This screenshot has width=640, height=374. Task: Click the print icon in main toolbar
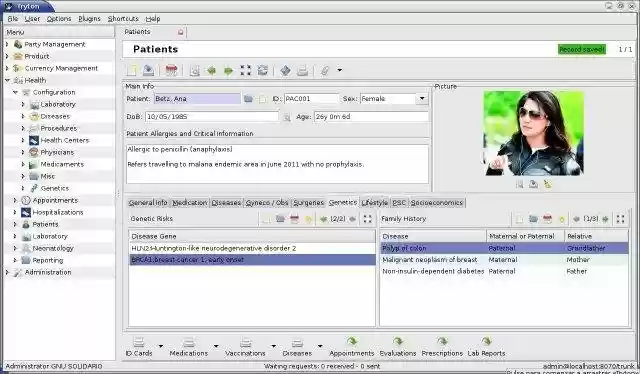pos(302,71)
